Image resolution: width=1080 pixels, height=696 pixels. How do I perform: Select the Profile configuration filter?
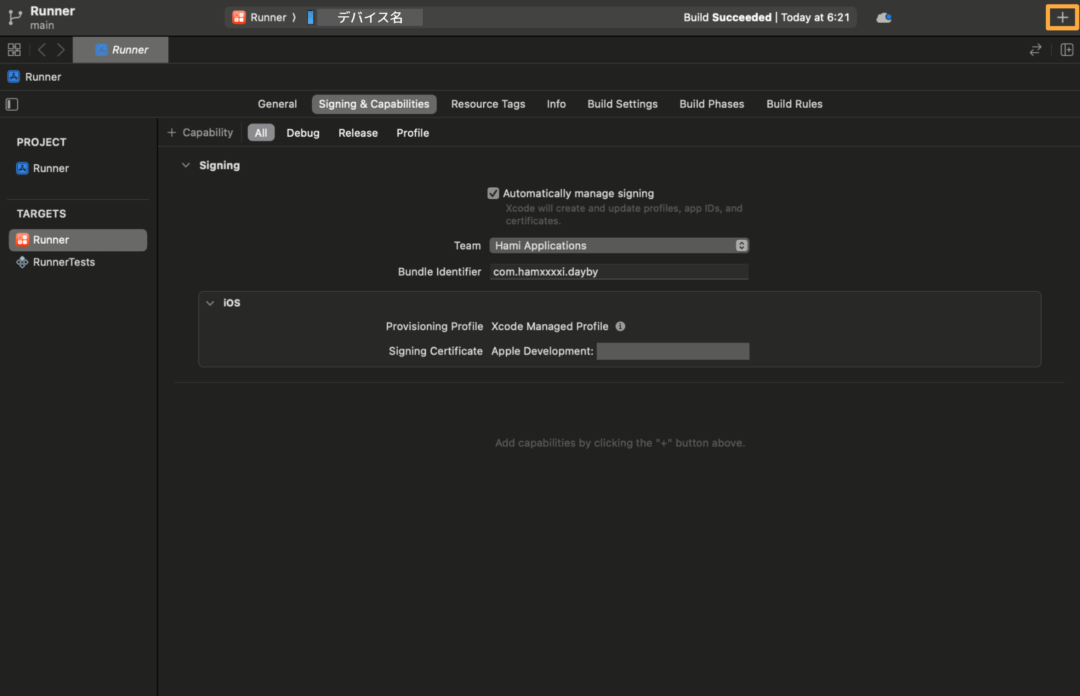click(413, 133)
